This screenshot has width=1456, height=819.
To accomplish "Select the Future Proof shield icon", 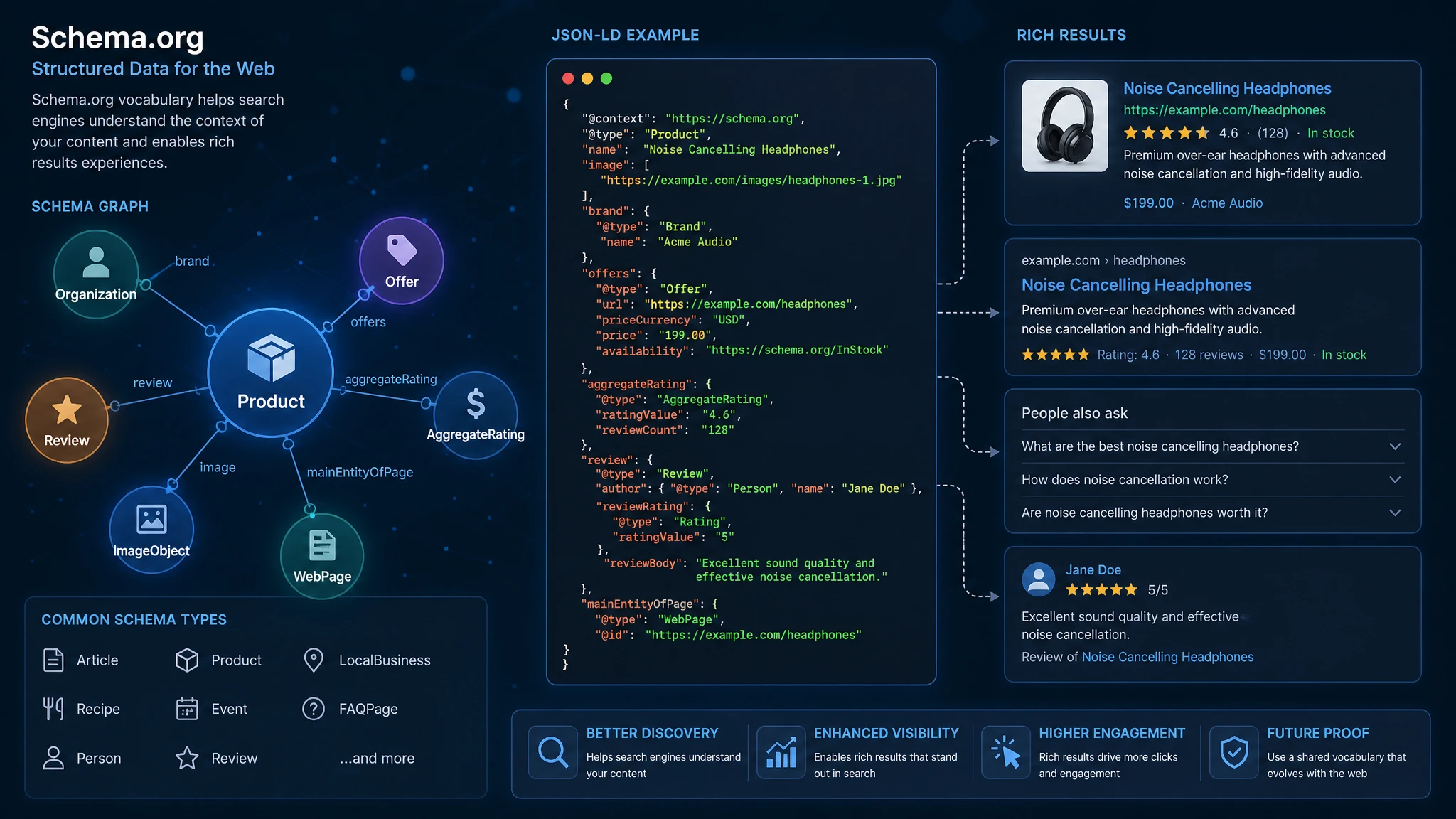I will 1234,752.
